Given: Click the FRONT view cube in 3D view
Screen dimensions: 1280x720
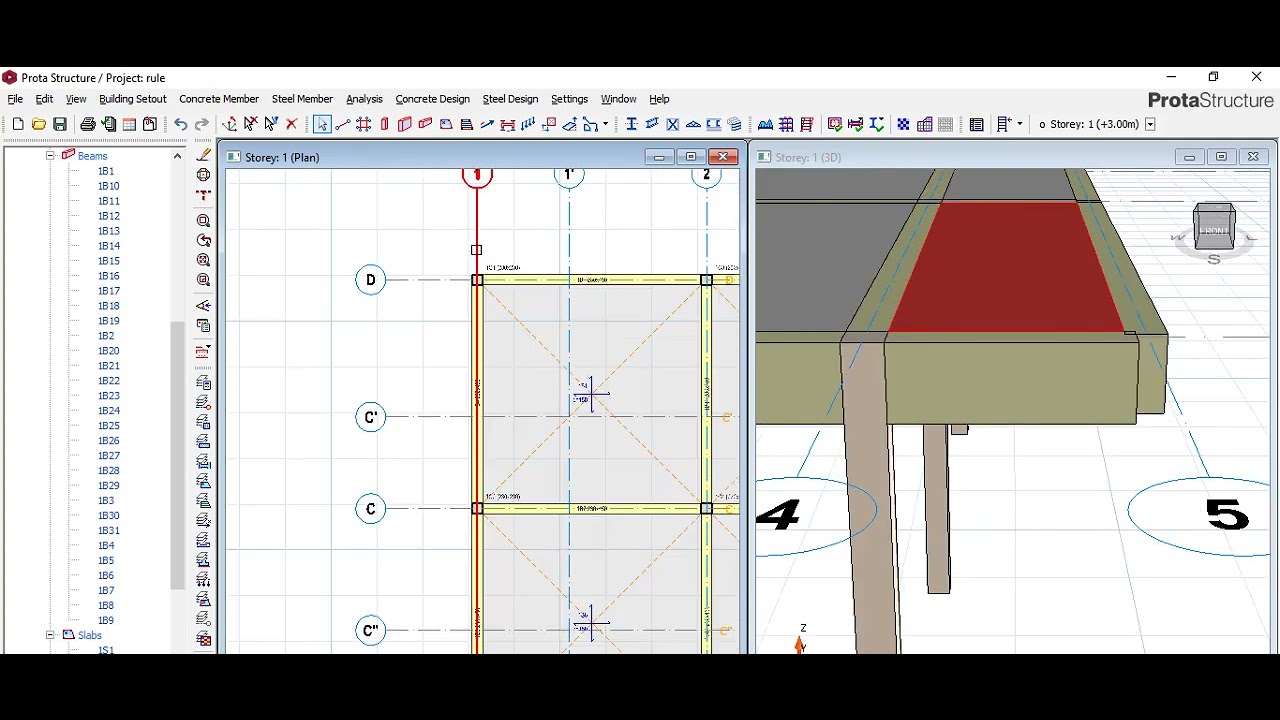Looking at the screenshot, I should [1214, 228].
